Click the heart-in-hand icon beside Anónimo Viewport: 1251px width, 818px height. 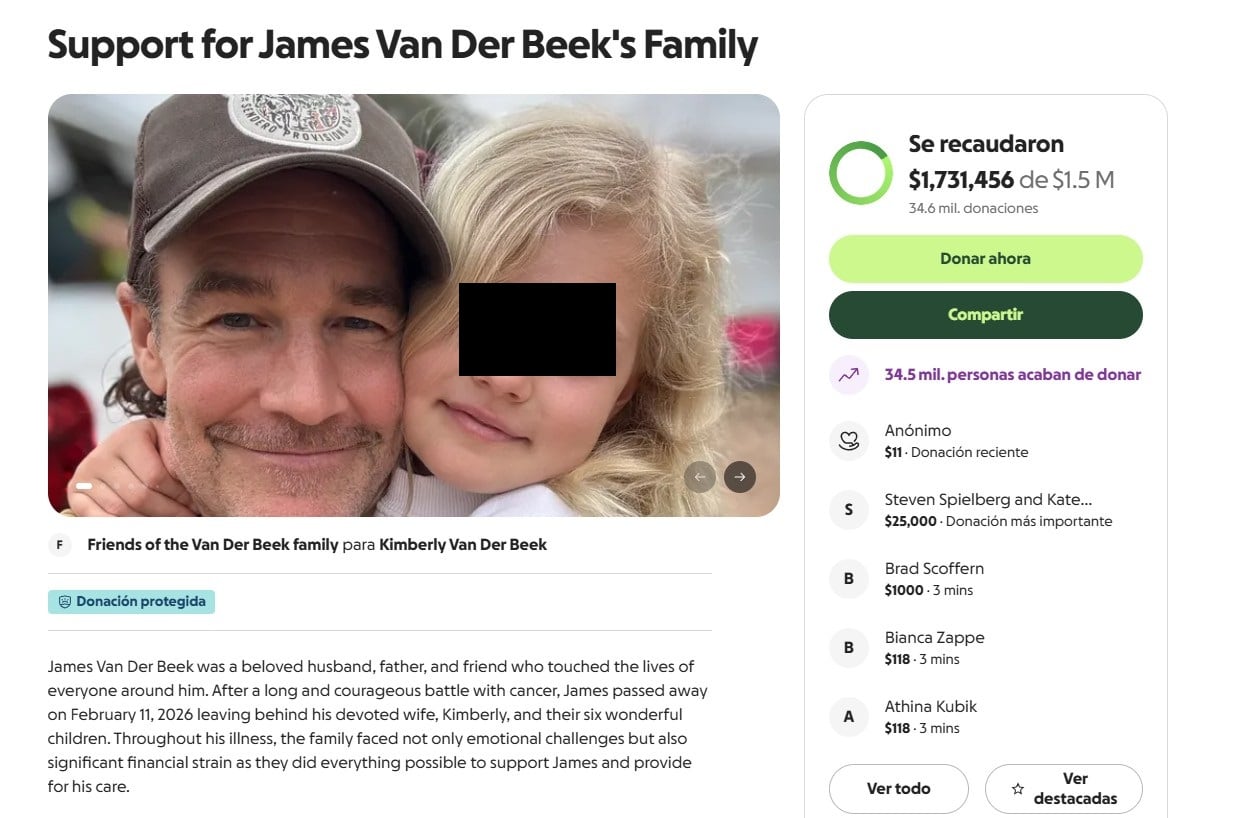pos(848,440)
